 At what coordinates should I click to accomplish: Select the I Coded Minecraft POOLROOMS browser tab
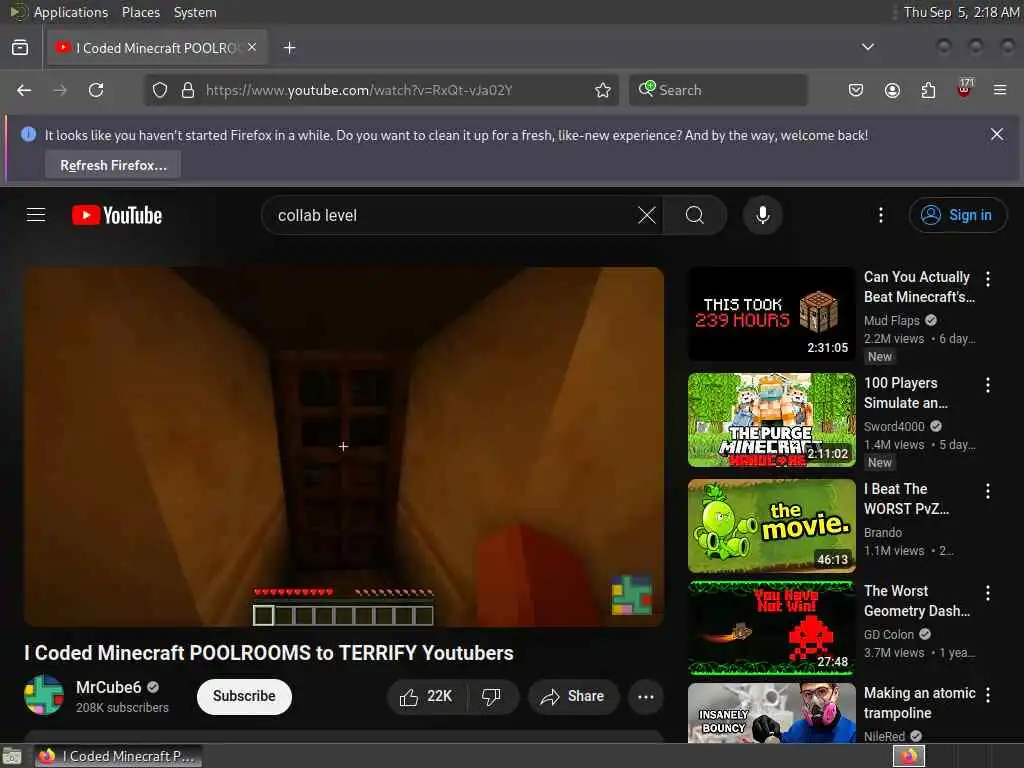(x=157, y=48)
